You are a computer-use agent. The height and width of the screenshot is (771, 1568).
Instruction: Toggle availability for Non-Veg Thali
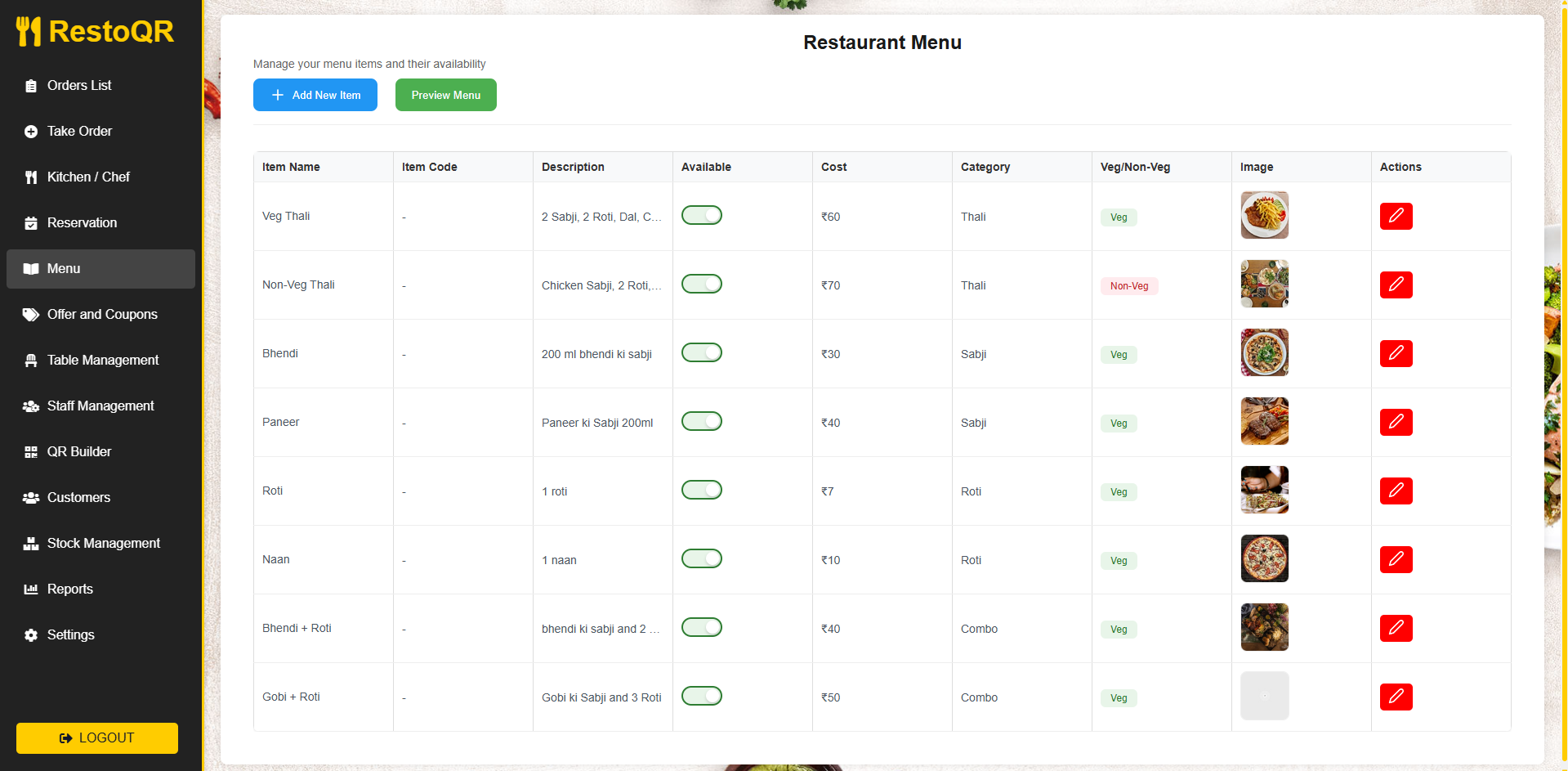(702, 284)
